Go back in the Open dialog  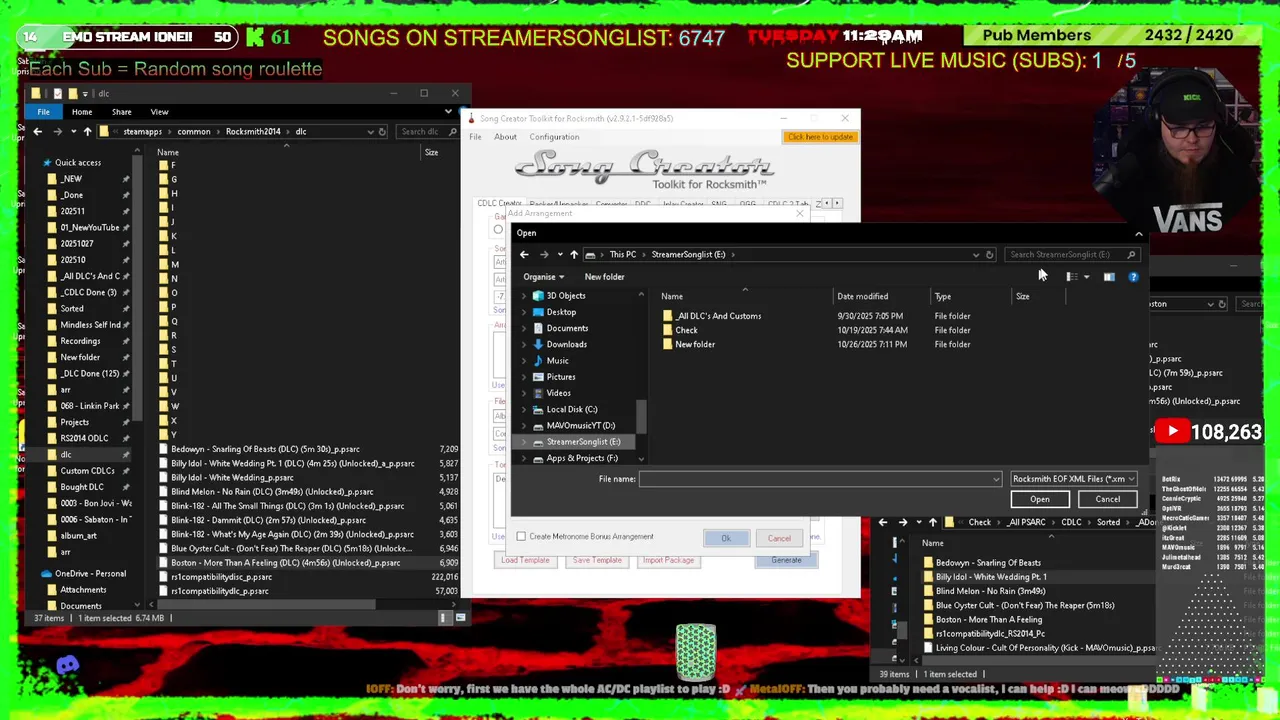coord(524,254)
